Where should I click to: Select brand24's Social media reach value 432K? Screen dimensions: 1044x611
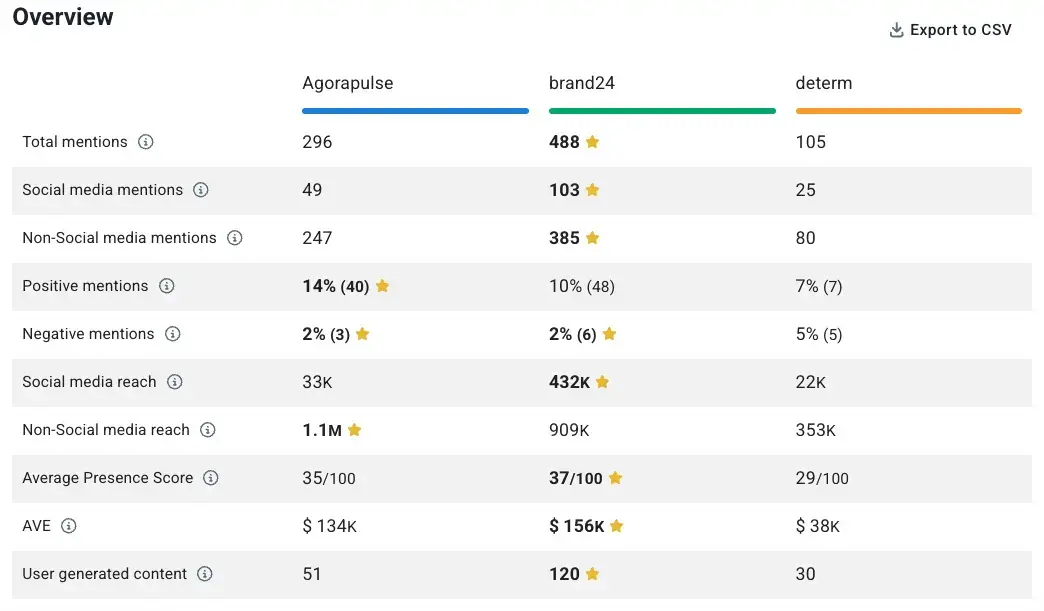pyautogui.click(x=568, y=382)
